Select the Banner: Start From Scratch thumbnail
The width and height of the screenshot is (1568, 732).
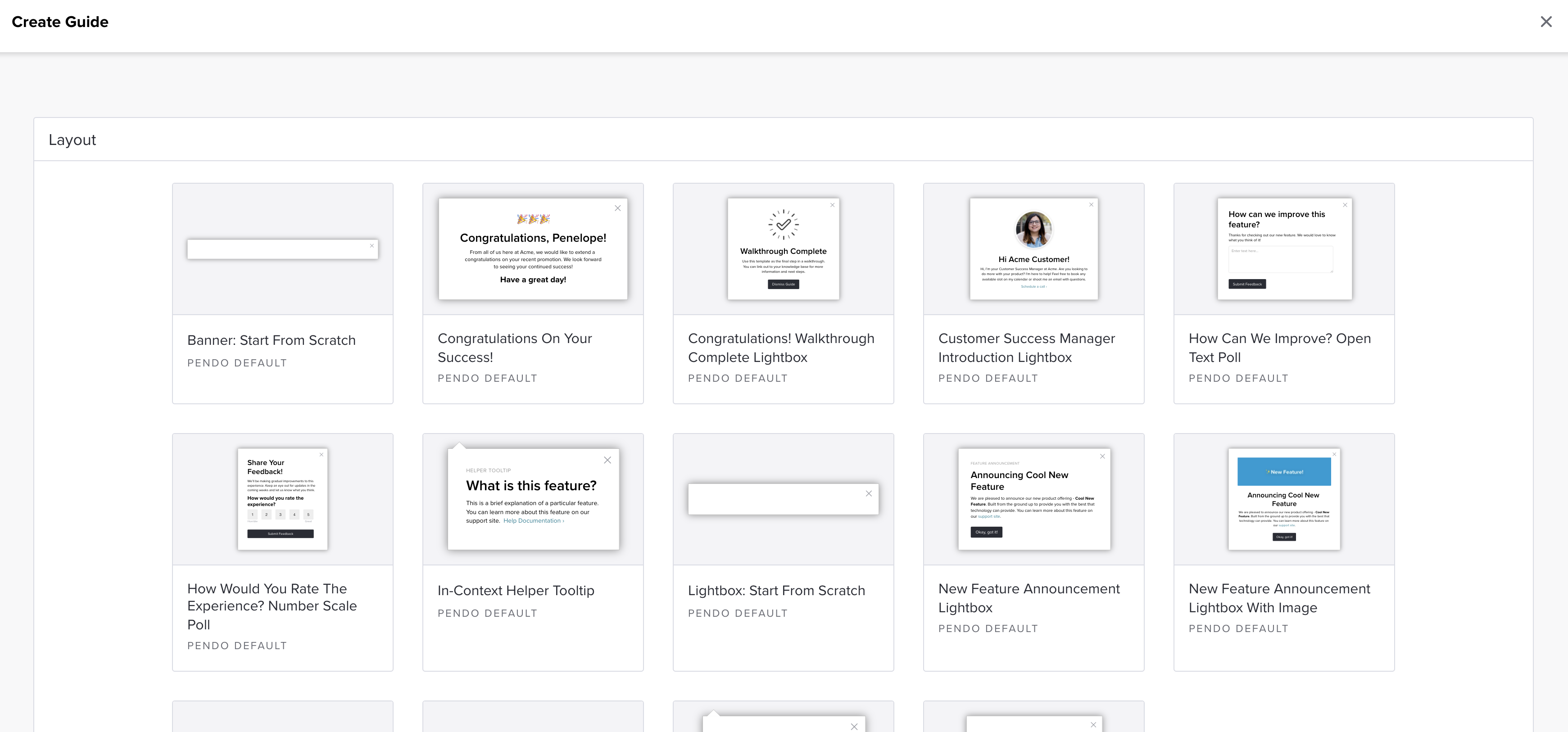pos(282,249)
